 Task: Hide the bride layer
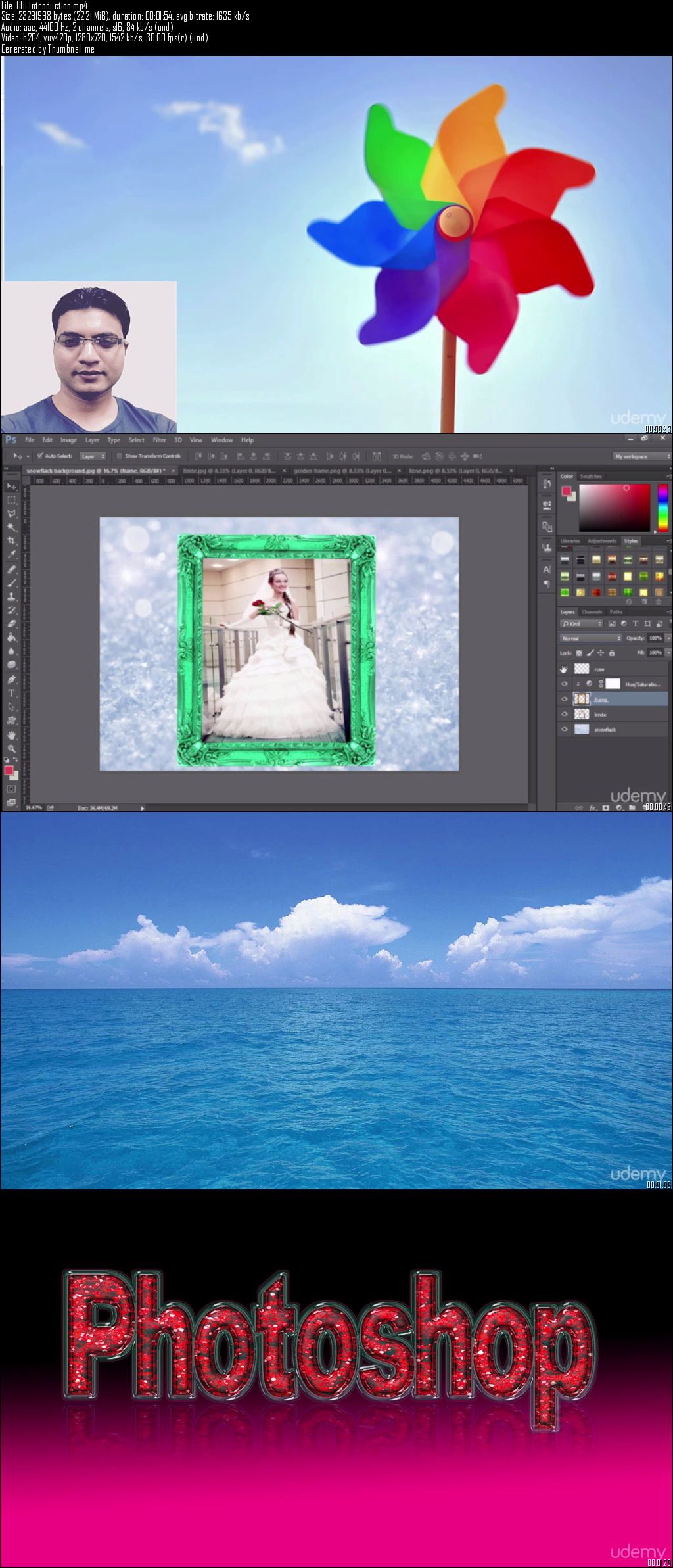tap(564, 714)
